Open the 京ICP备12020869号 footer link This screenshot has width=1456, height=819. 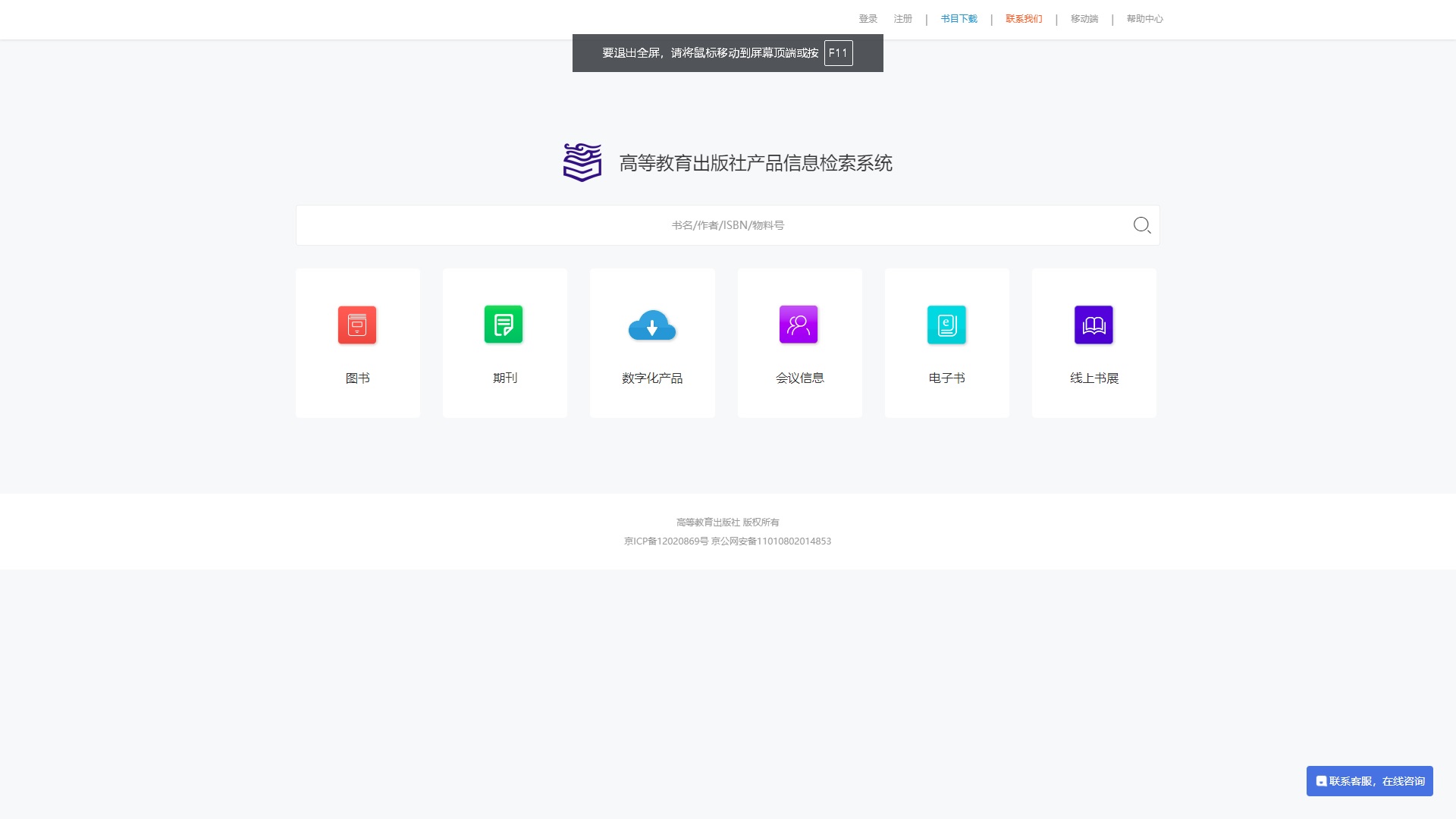(x=667, y=541)
